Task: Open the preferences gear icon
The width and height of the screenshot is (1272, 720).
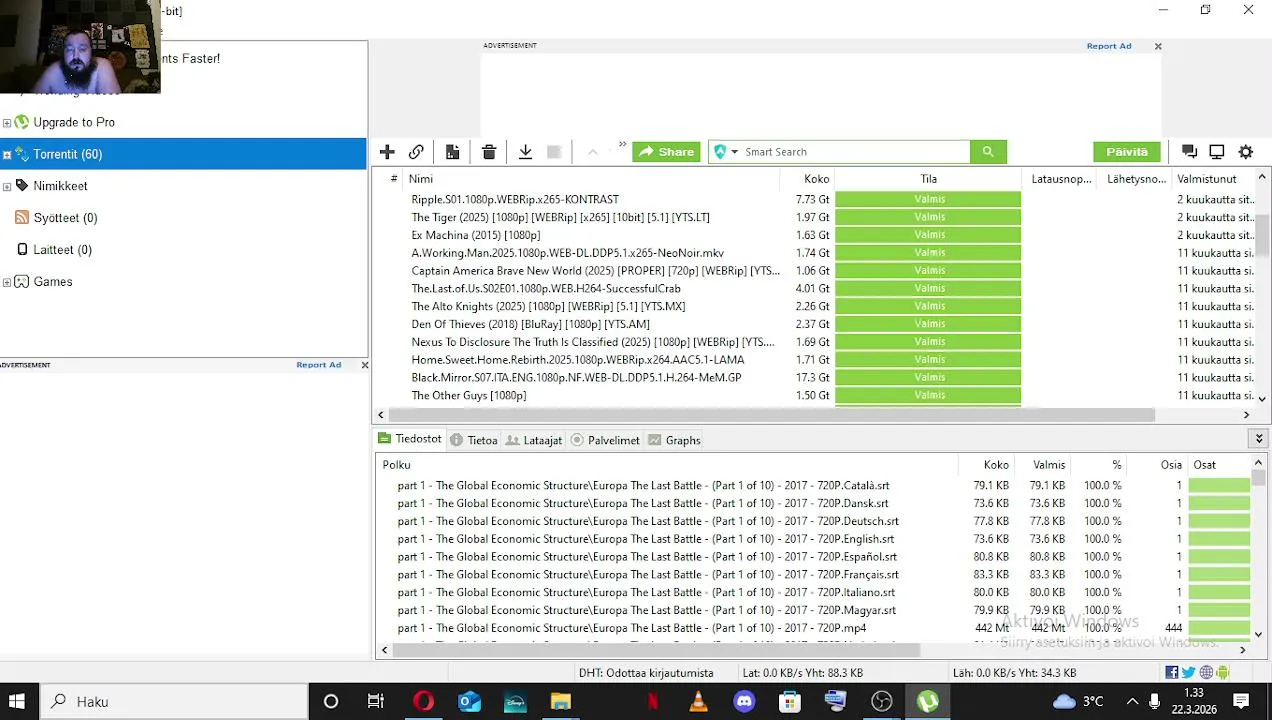Action: coord(1246,152)
